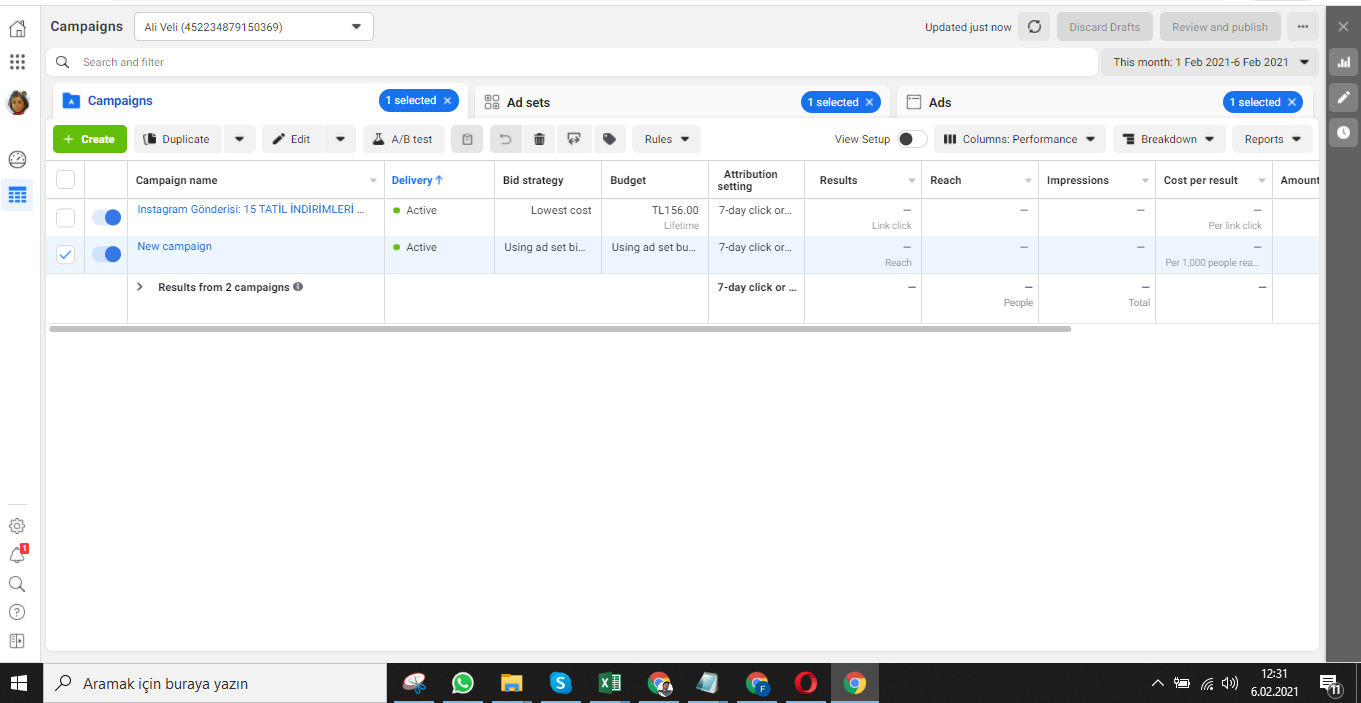Open Excel from the Windows taskbar
The image size is (1361, 703).
[x=609, y=683]
